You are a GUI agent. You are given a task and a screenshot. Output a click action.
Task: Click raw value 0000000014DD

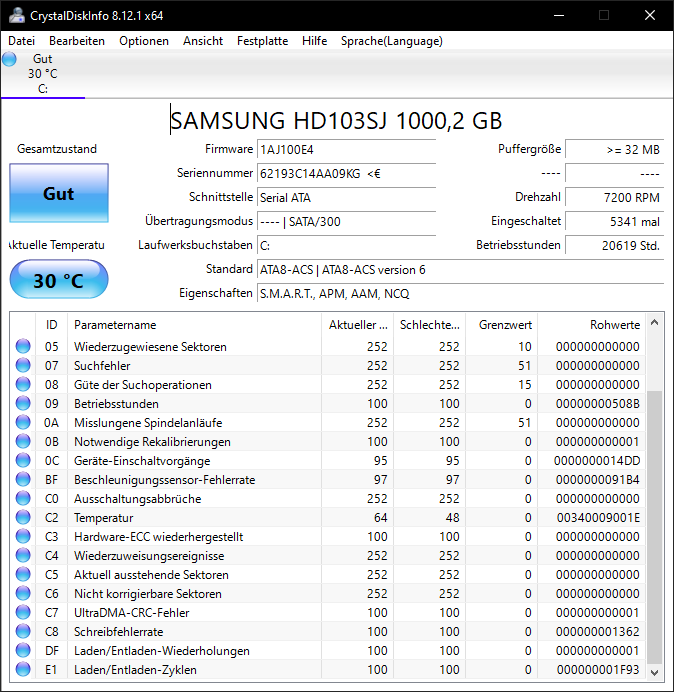[597, 460]
